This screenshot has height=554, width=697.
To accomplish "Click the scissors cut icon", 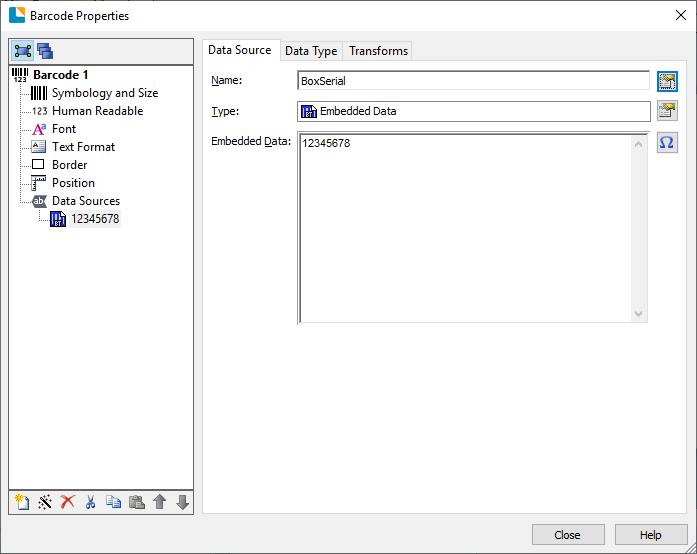I will click(90, 502).
